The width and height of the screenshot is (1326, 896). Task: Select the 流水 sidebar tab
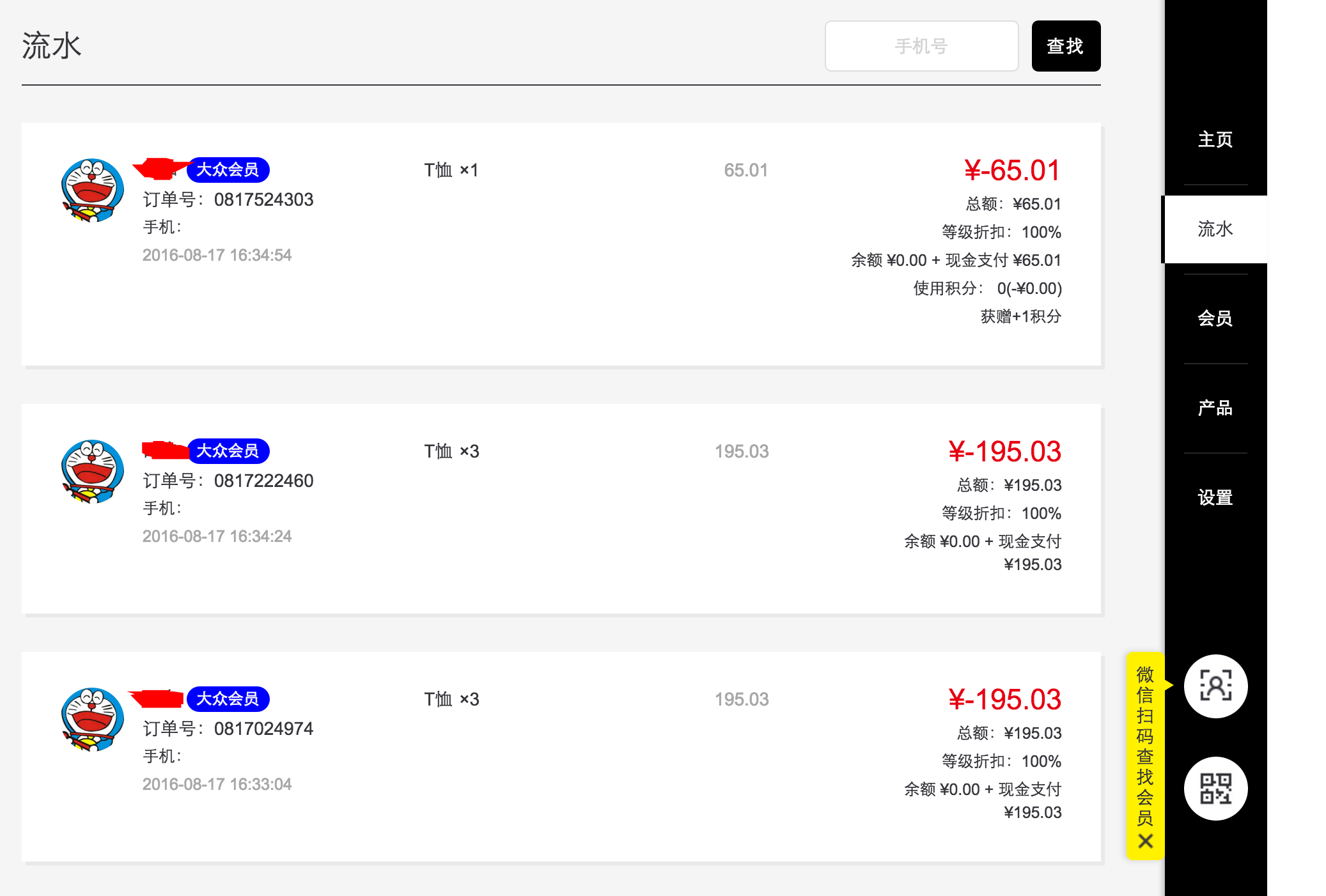point(1215,229)
